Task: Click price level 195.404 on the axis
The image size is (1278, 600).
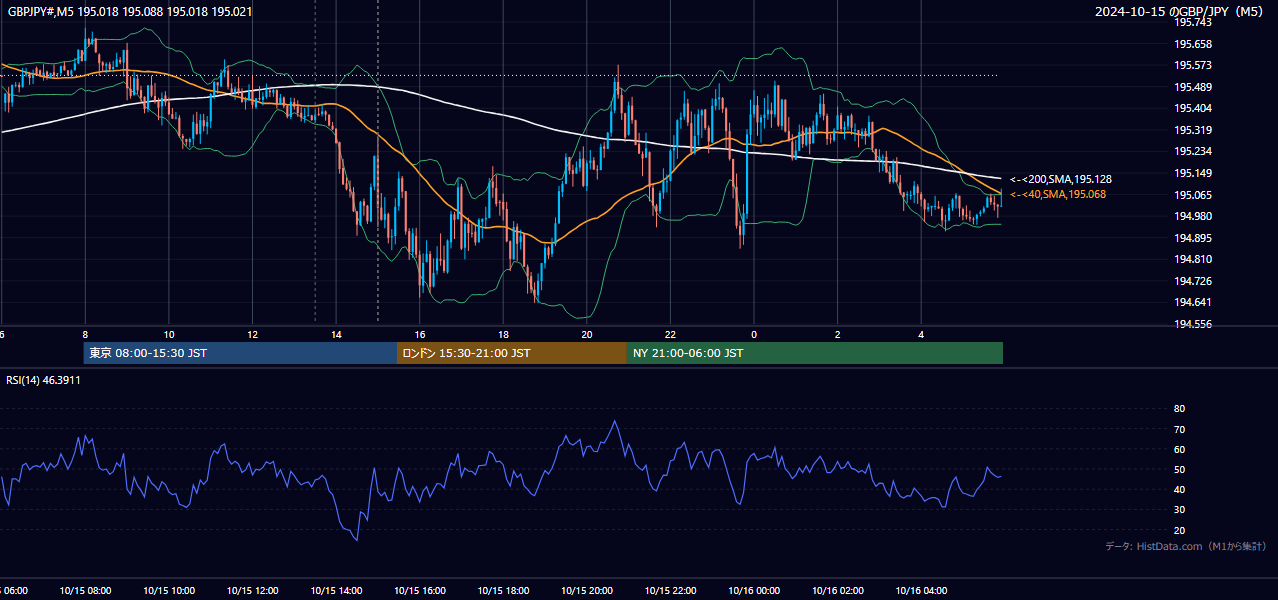Action: [x=1194, y=108]
